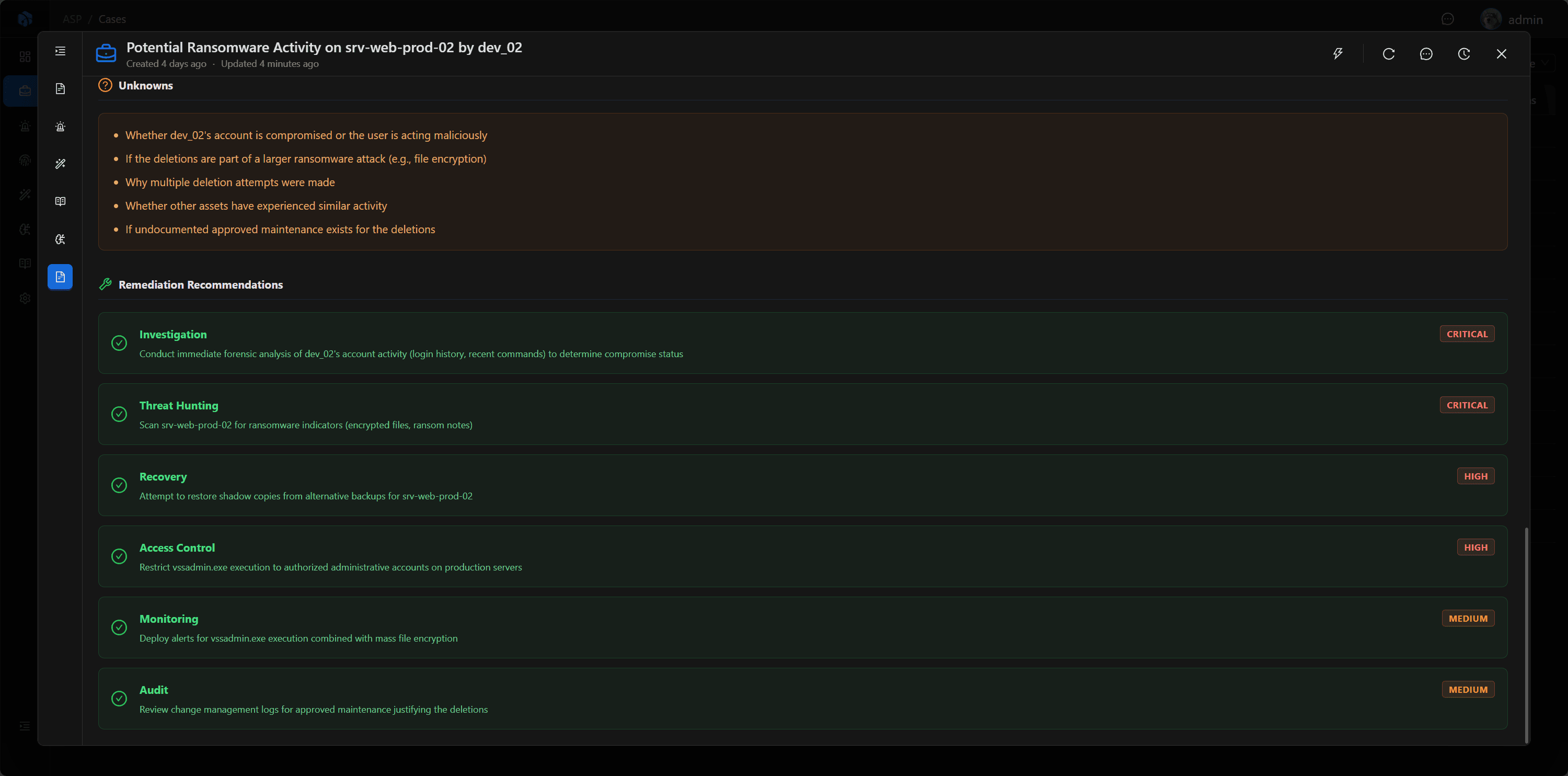Toggle the check circle for Monitoring
Screen dimensions: 1568x776
click(119, 627)
